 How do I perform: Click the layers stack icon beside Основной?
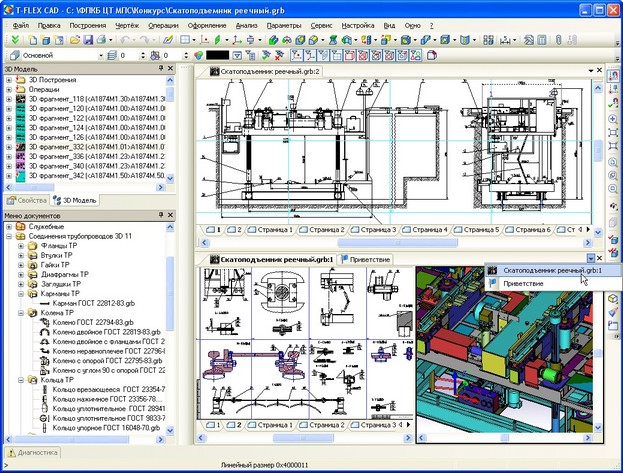(112, 55)
